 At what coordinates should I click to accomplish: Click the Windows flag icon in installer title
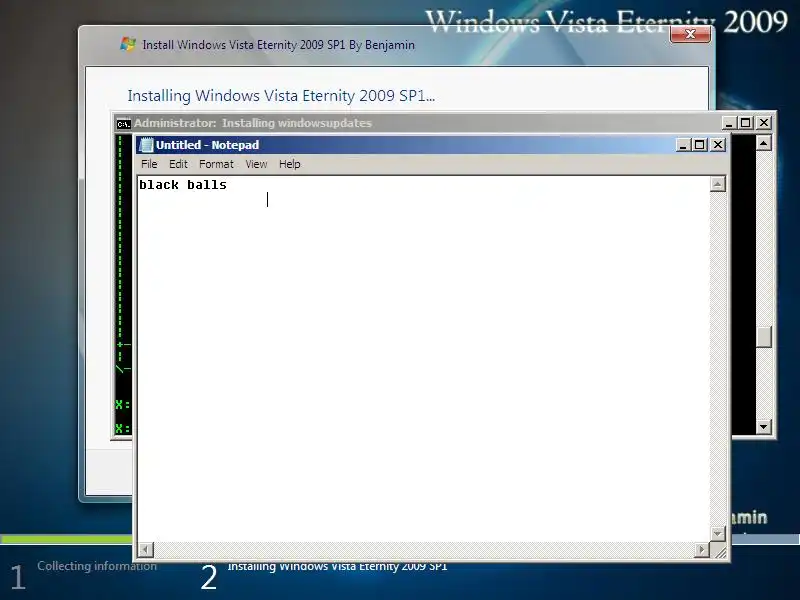pyautogui.click(x=128, y=44)
